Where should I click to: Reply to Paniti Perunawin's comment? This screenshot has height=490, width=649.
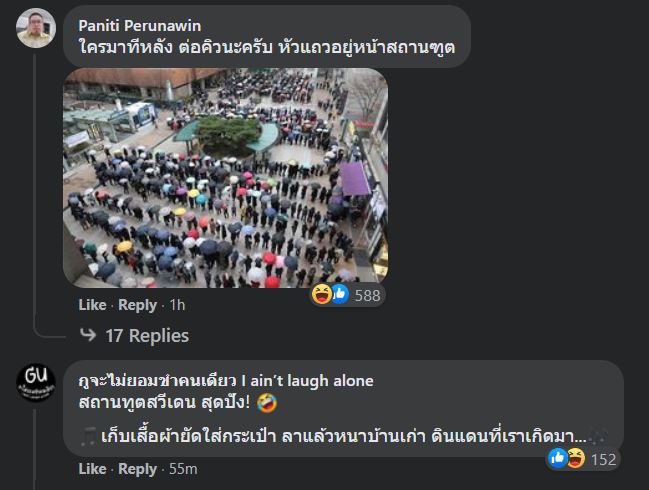tap(137, 305)
